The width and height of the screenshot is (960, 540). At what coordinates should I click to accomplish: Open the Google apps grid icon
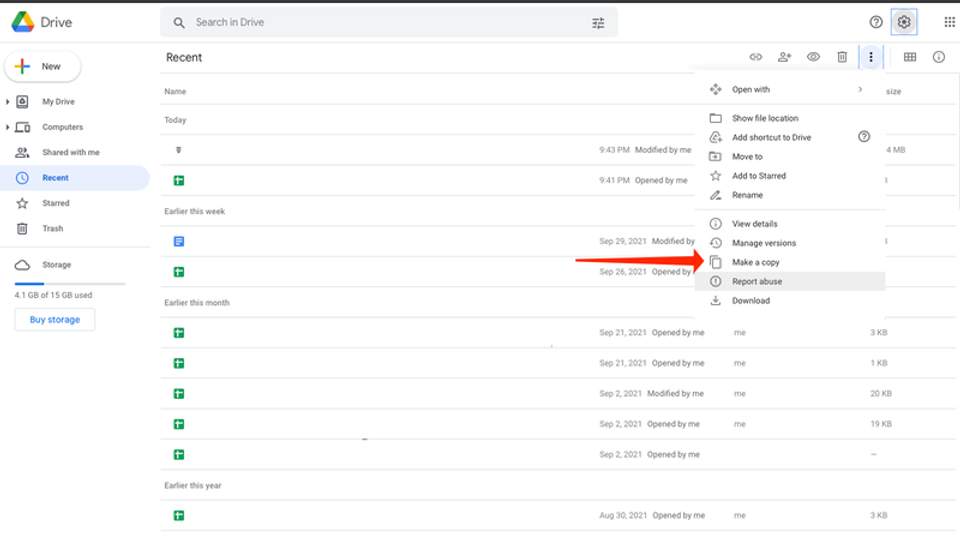[949, 22]
